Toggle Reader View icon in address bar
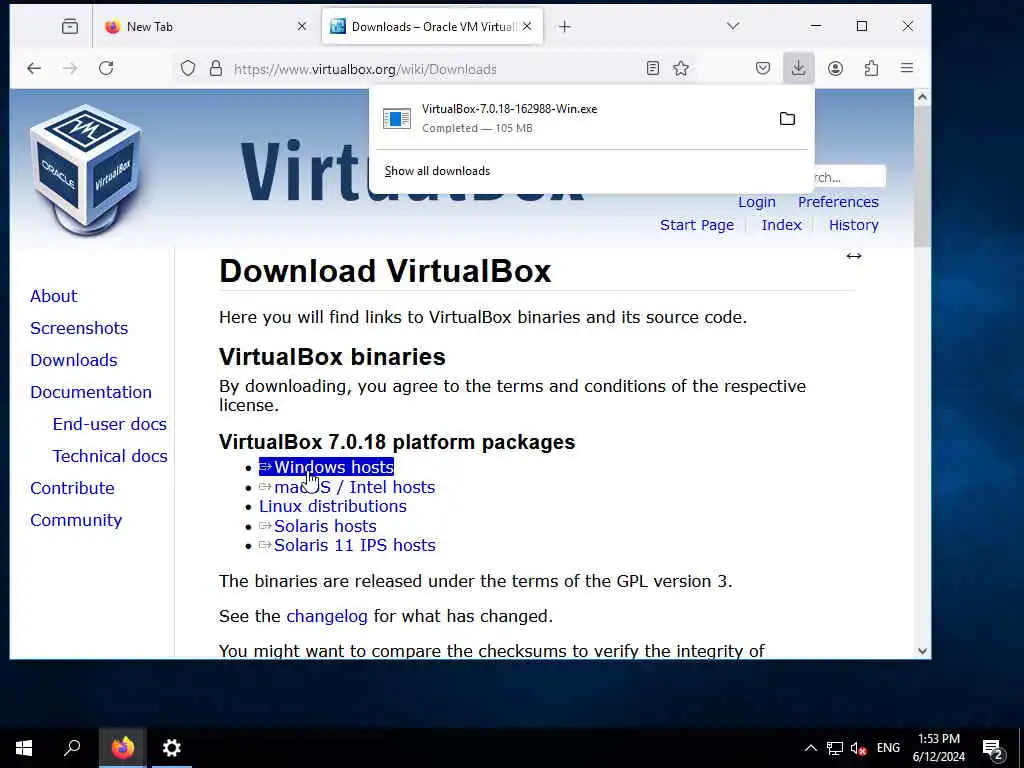This screenshot has width=1024, height=768. tap(652, 69)
